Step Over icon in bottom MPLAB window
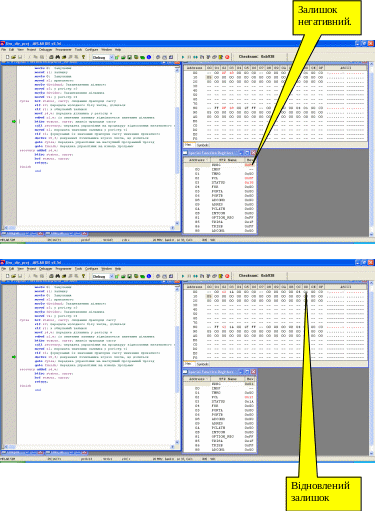 tap(208, 276)
